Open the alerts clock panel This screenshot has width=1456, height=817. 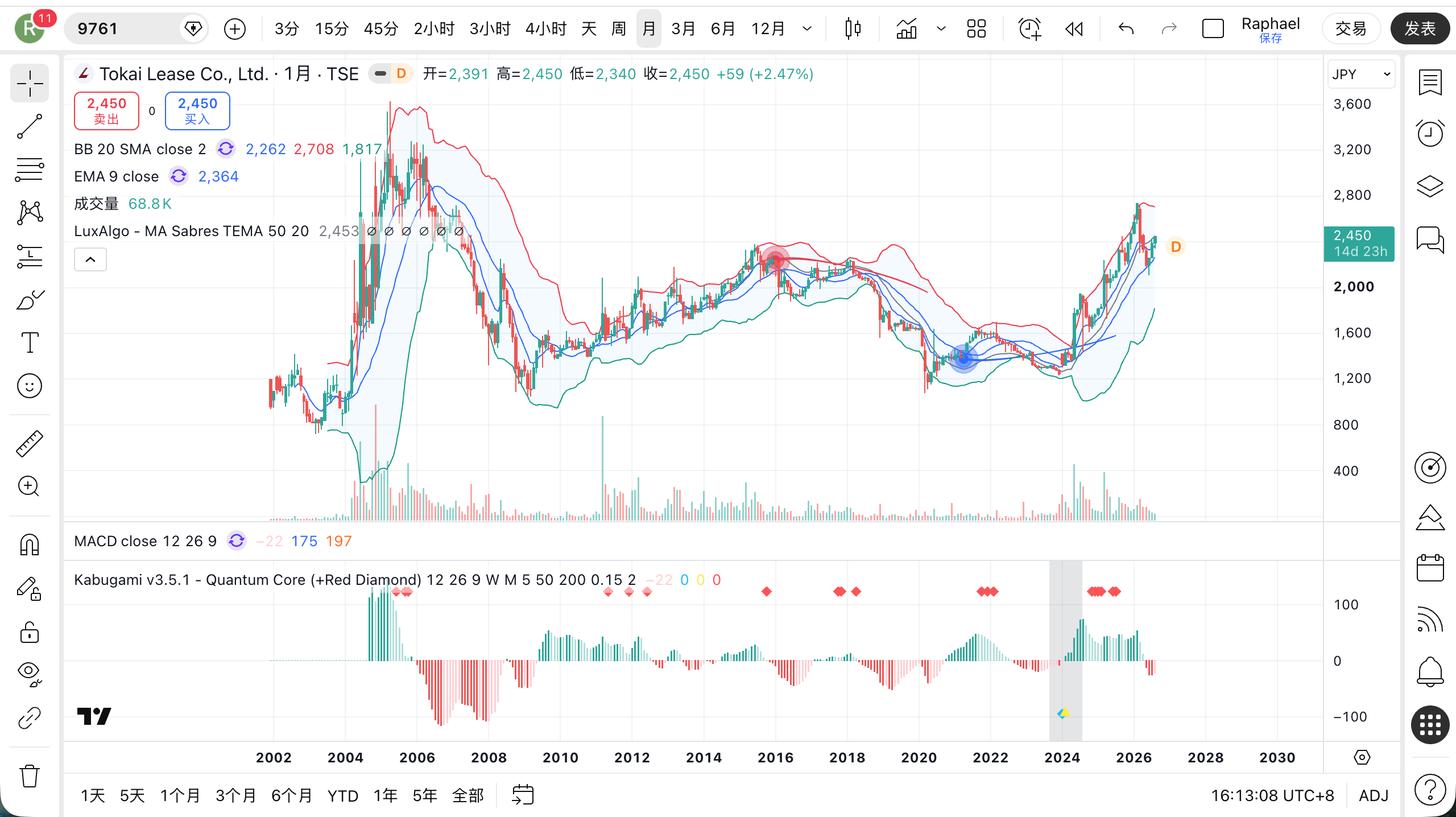pos(1430,134)
